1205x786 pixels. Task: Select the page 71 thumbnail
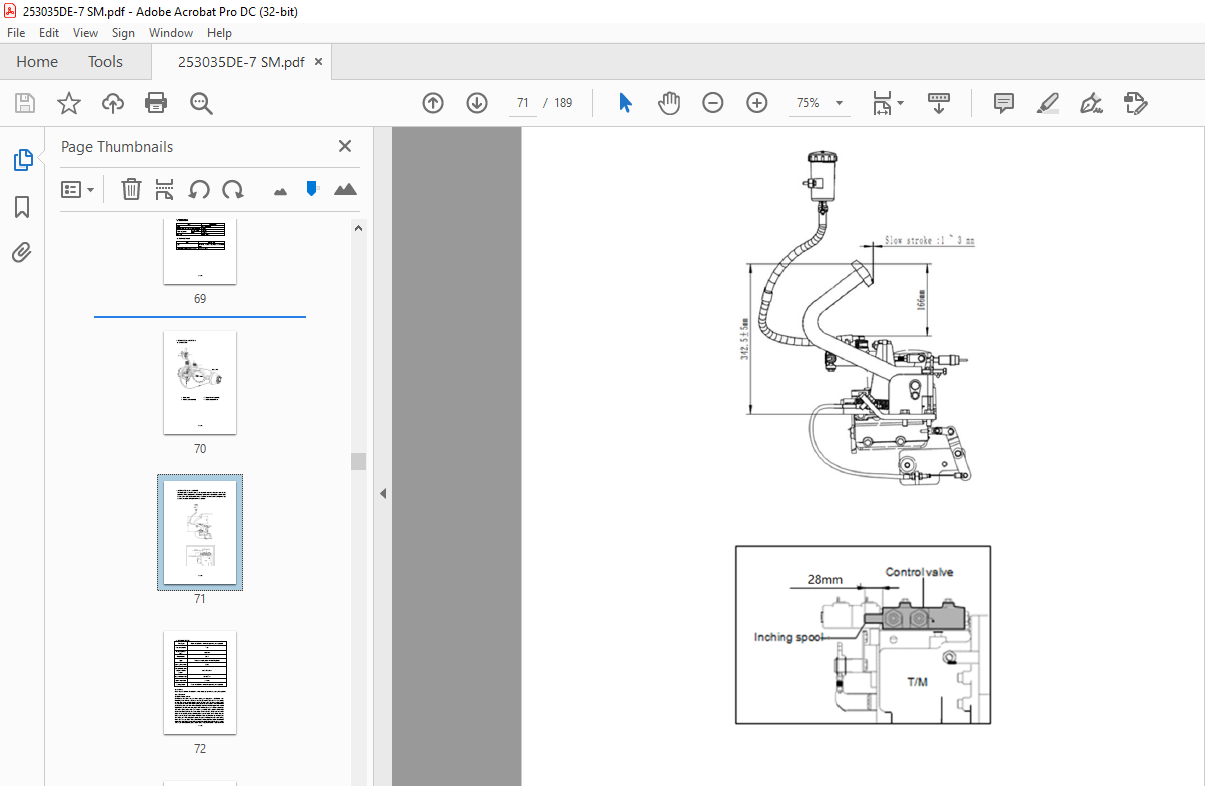(200, 532)
